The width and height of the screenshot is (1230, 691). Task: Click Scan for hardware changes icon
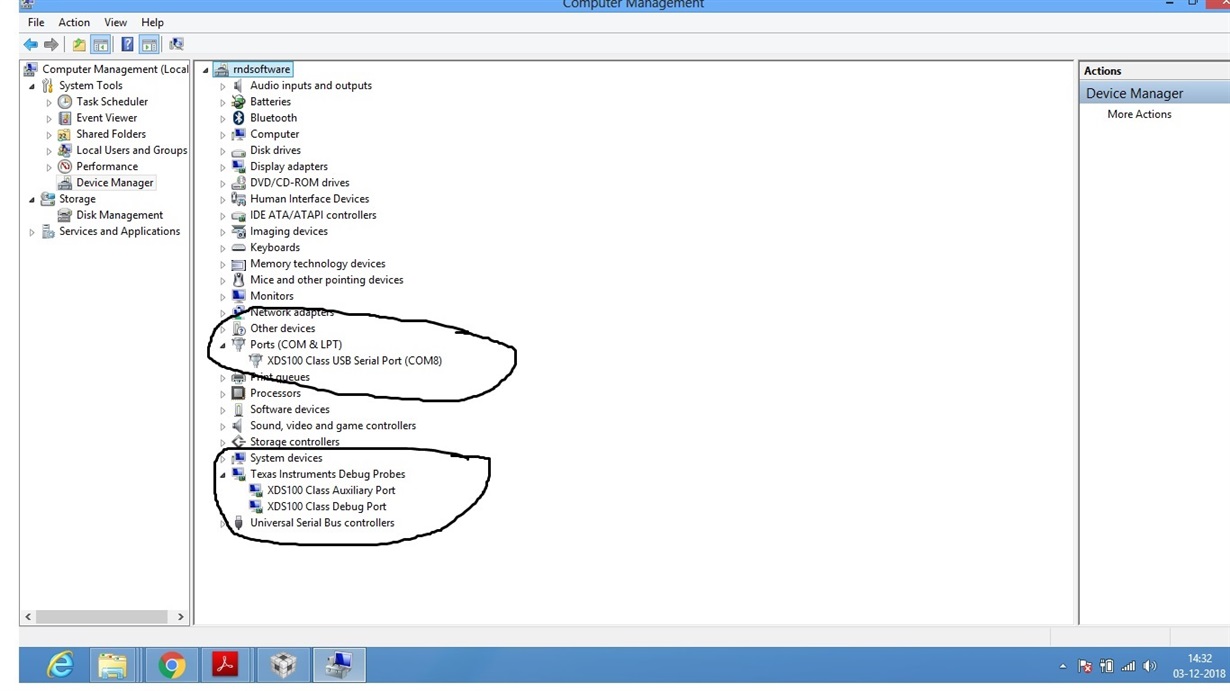[x=176, y=44]
